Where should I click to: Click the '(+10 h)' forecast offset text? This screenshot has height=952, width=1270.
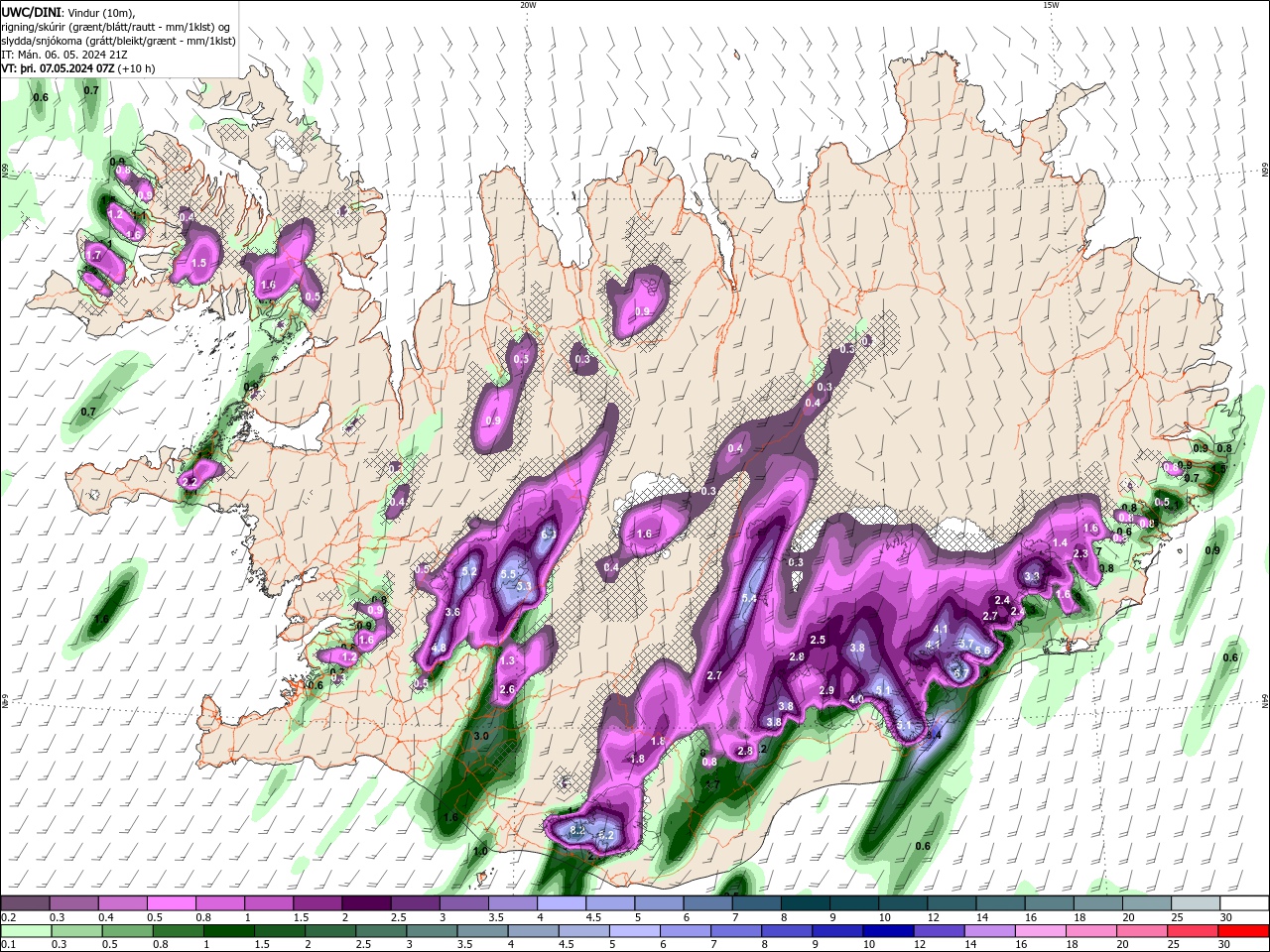coord(137,68)
